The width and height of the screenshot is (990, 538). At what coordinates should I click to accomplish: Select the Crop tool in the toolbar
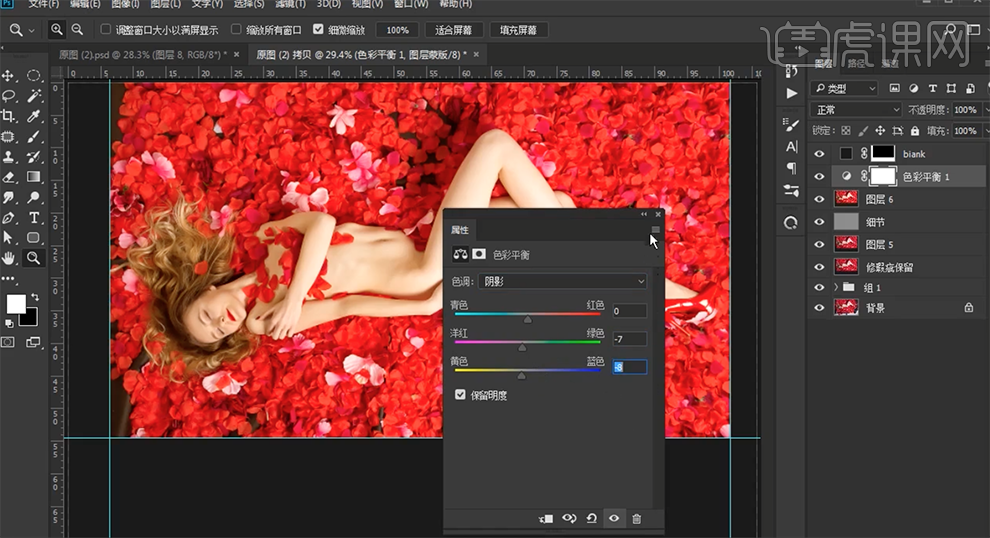point(9,116)
